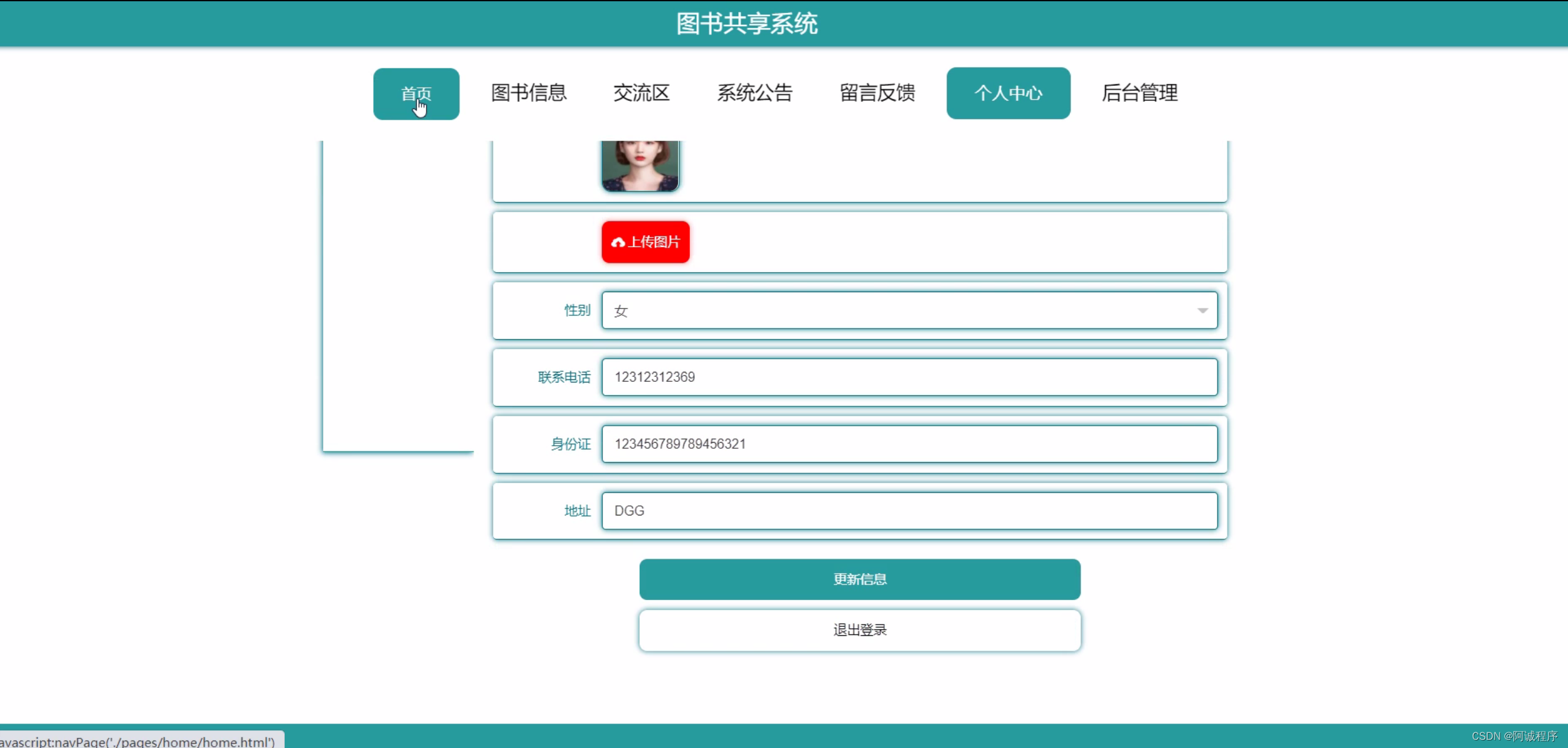The width and height of the screenshot is (1568, 748).
Task: Click the 联系电话 phone number field
Action: [909, 377]
